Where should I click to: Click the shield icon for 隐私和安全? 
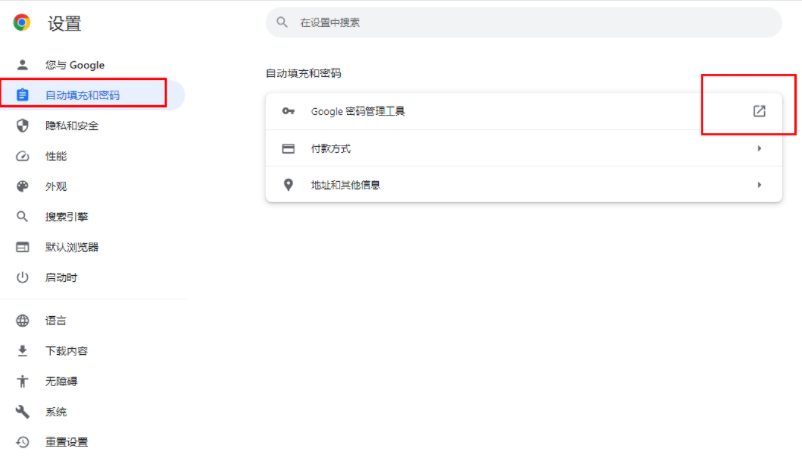(22, 125)
